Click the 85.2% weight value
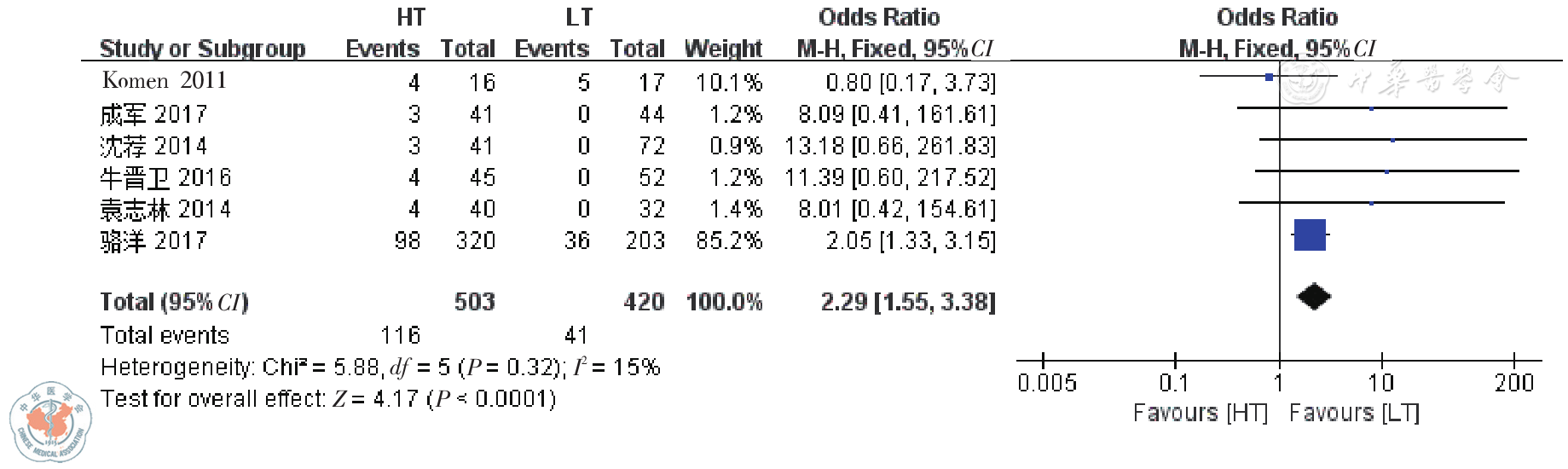Screen dimensions: 1568x469 click(x=729, y=240)
